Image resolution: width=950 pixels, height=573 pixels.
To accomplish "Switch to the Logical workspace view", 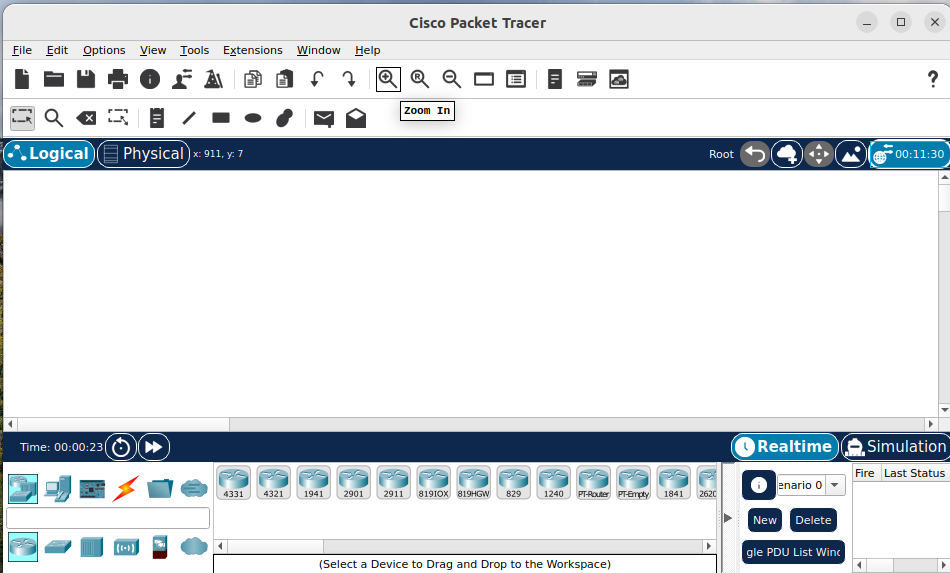I will pyautogui.click(x=49, y=154).
